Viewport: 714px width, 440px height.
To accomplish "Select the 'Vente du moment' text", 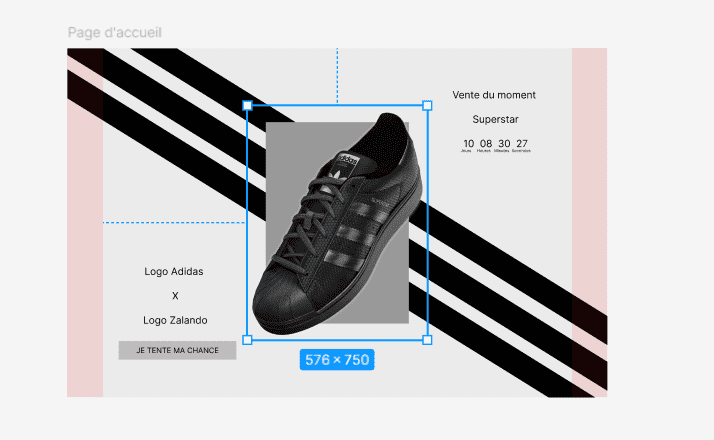I will tap(494, 95).
